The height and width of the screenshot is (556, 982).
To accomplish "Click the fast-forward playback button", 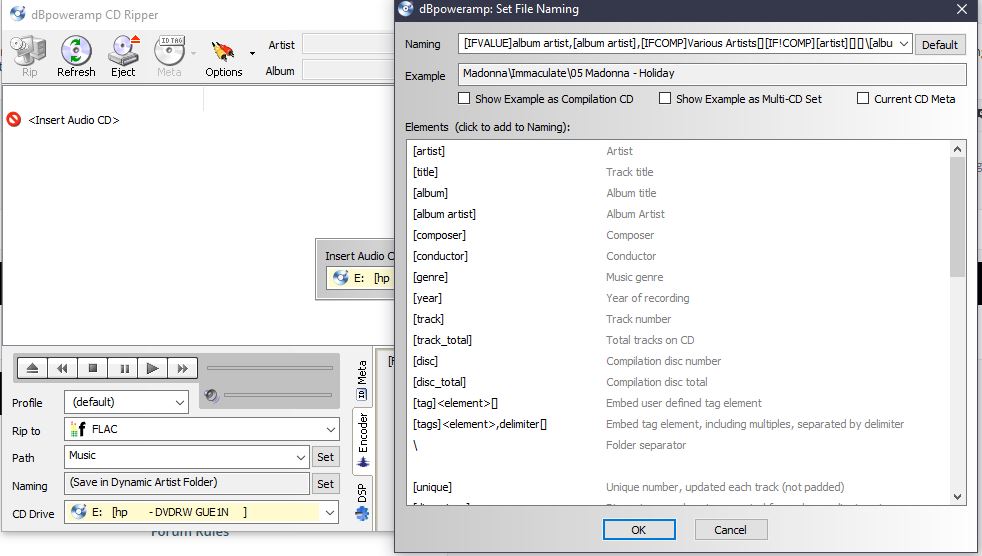I will 183,368.
